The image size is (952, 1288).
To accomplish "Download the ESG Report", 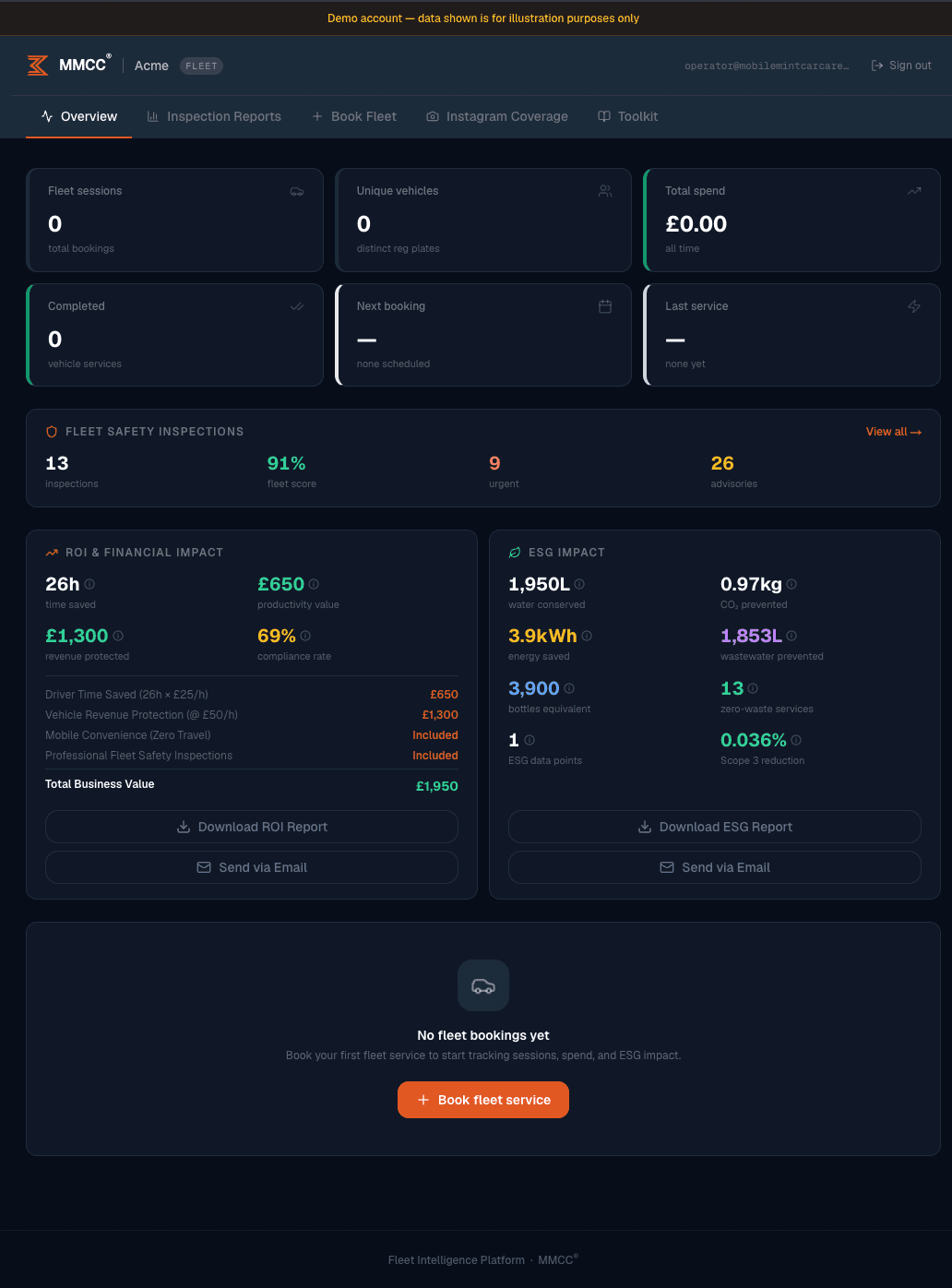I will point(715,827).
